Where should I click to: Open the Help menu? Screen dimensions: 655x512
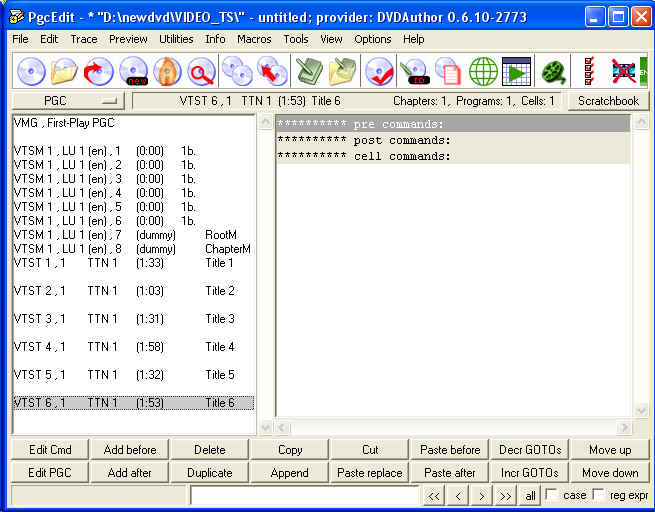(x=414, y=39)
